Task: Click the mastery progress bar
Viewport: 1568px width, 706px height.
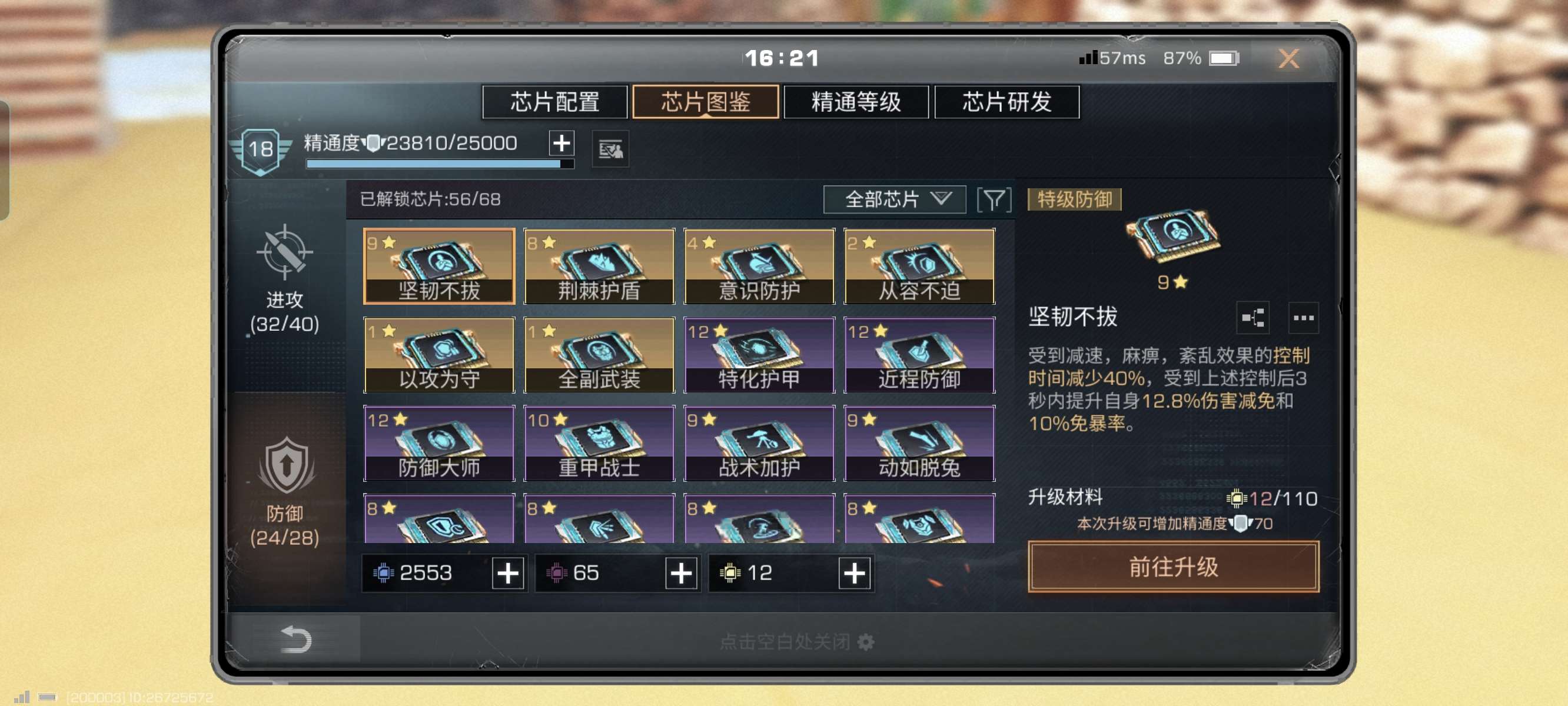Action: (x=440, y=164)
